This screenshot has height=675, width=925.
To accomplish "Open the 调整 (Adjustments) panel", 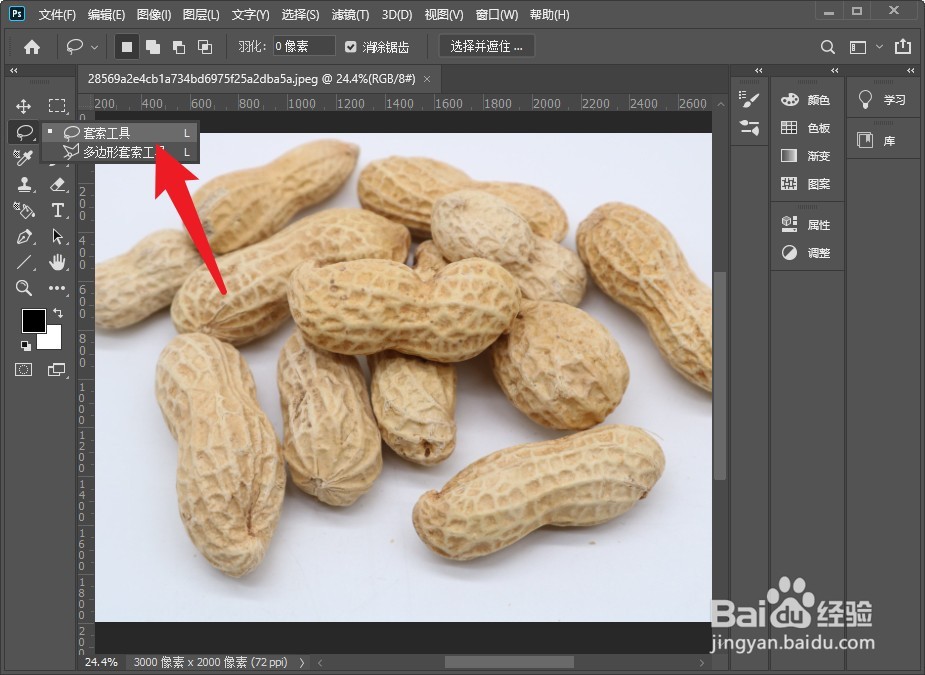I will click(x=806, y=253).
